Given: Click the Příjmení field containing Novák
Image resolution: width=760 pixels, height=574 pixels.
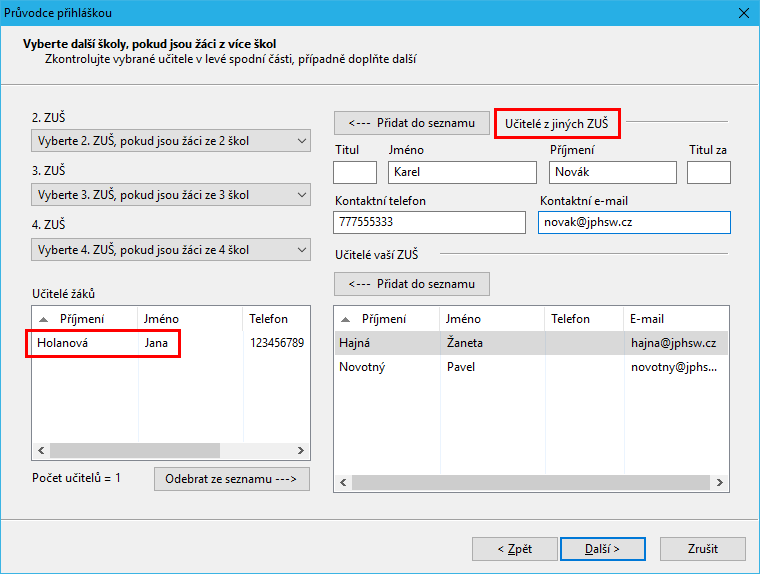Looking at the screenshot, I should click(x=612, y=172).
